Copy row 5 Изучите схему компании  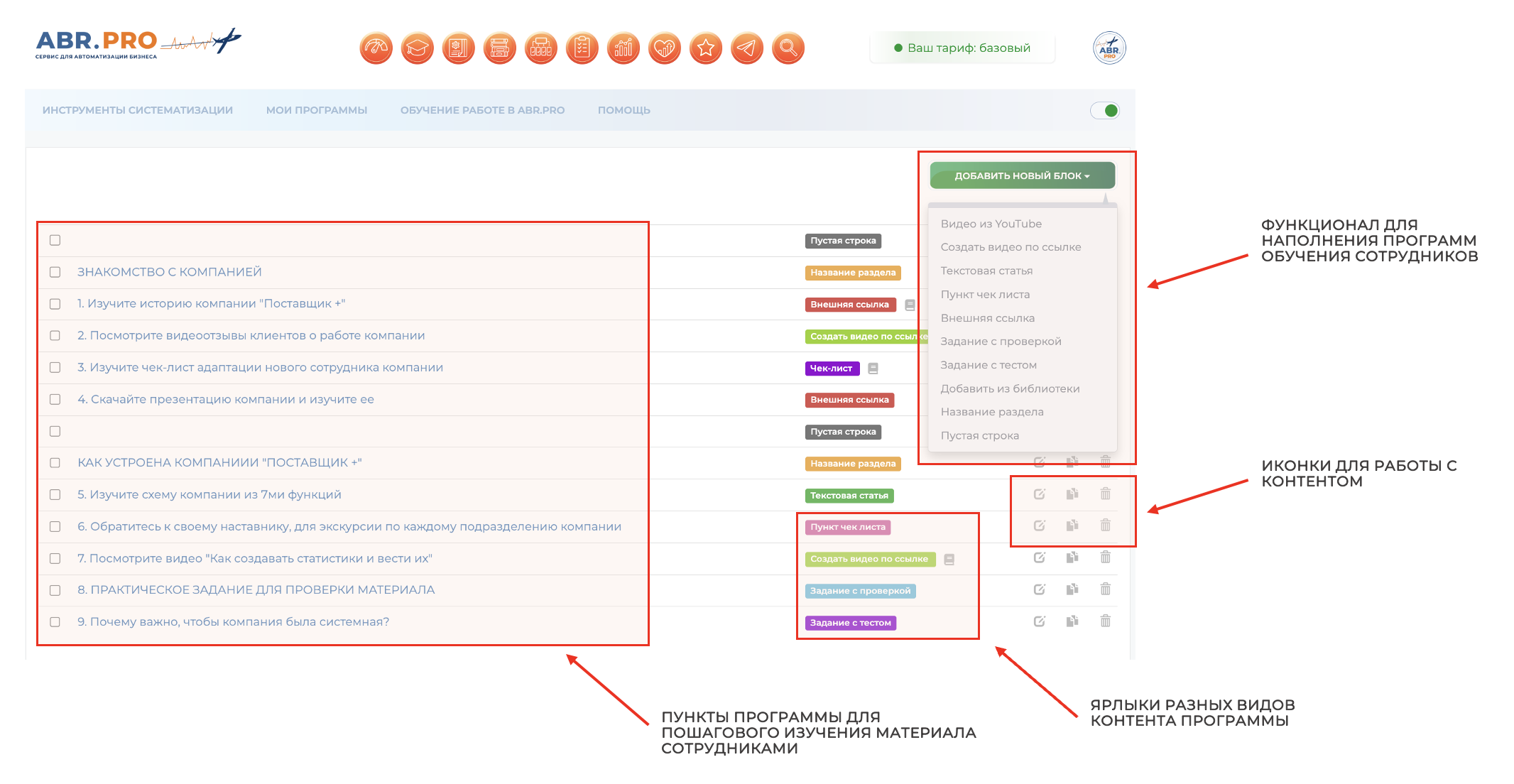coord(1072,494)
